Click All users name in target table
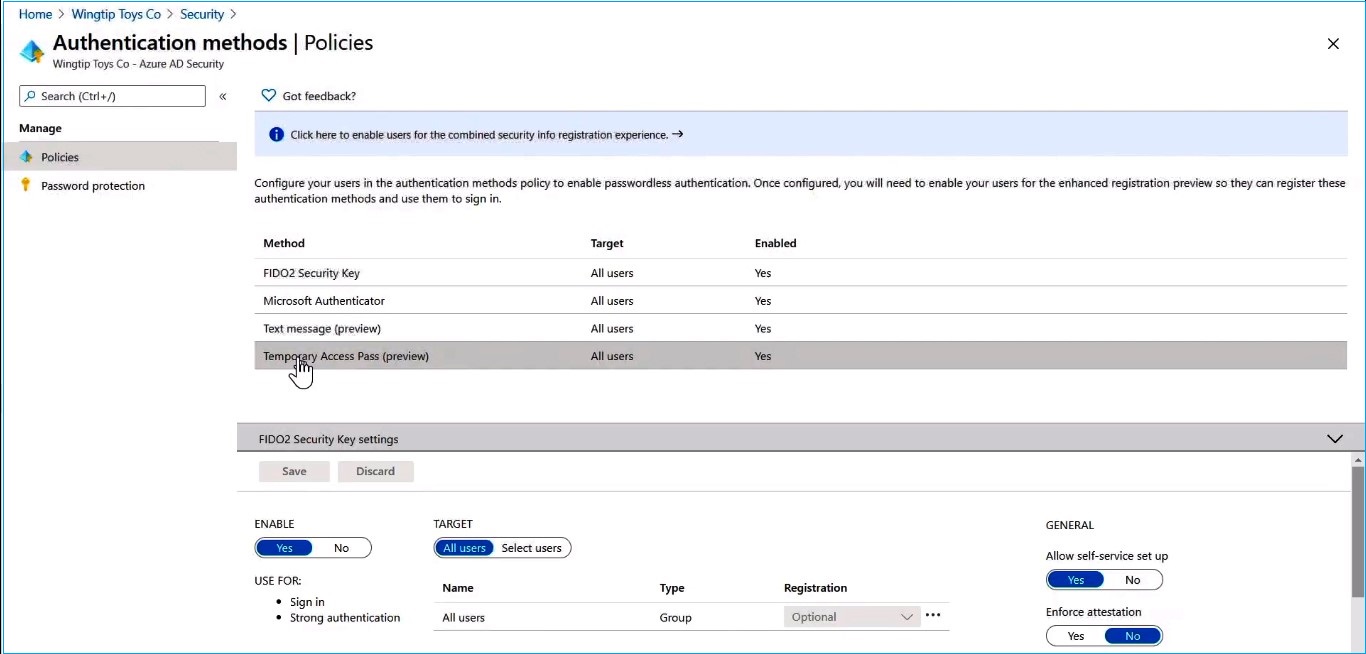This screenshot has height=654, width=1366. pos(464,618)
